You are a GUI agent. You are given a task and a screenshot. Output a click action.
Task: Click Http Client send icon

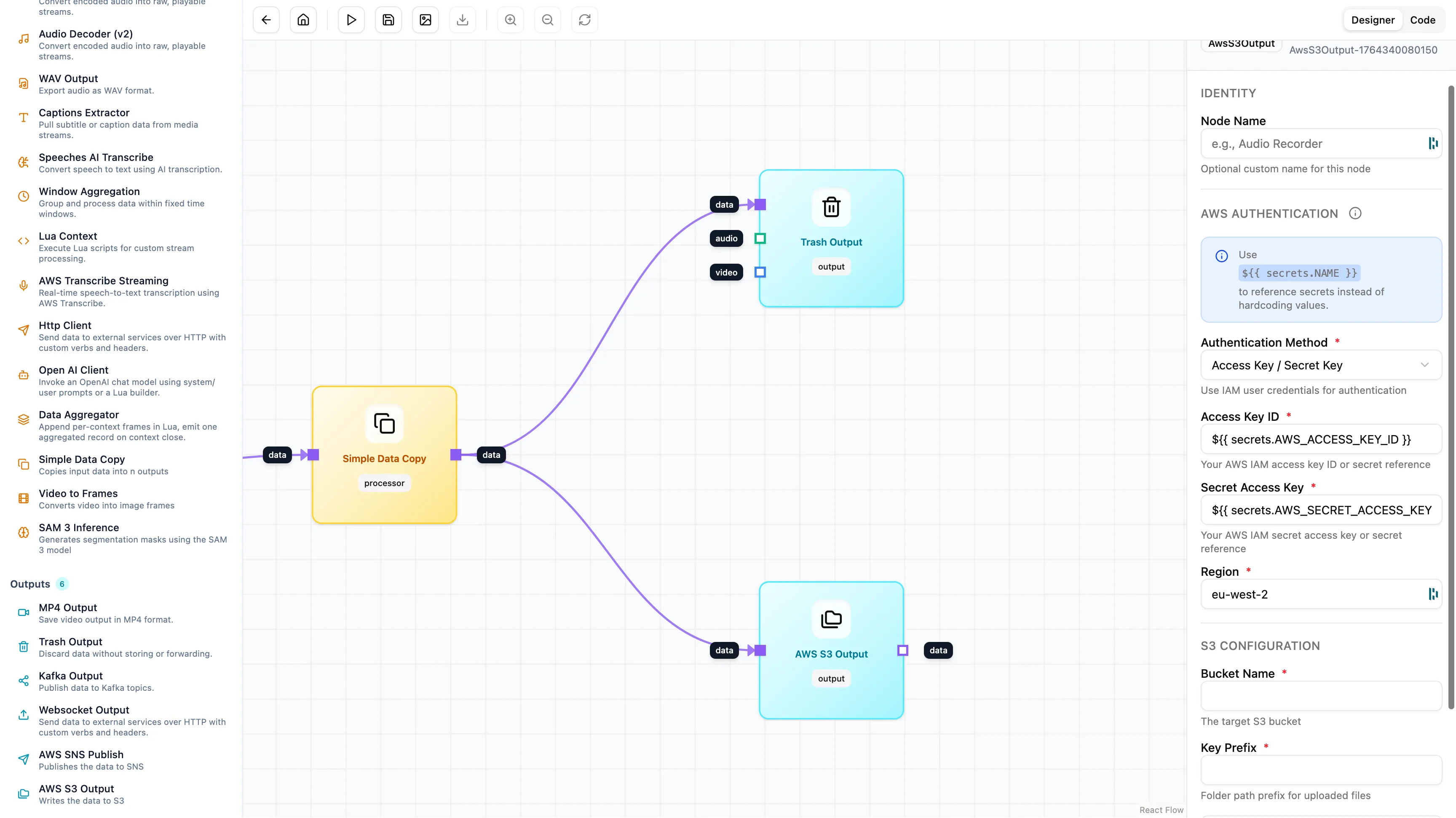click(23, 331)
